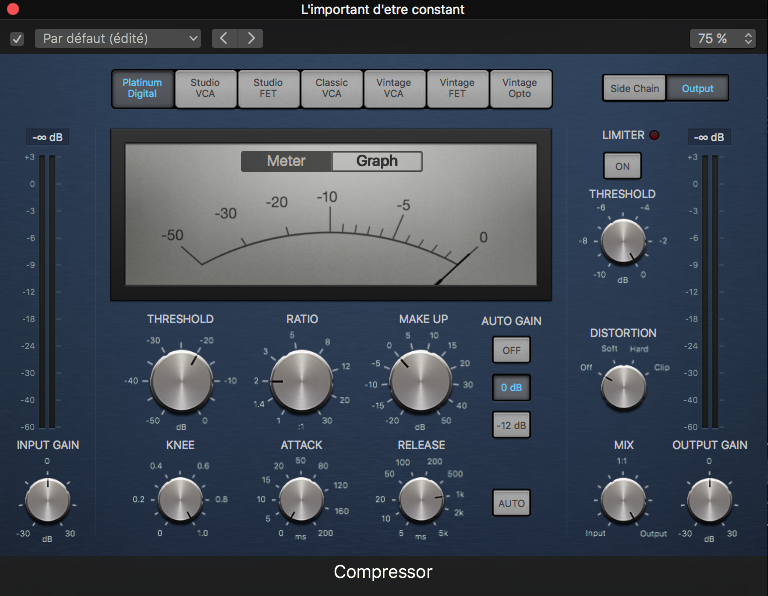Click the next preset arrow
768x596 pixels.
pos(250,39)
